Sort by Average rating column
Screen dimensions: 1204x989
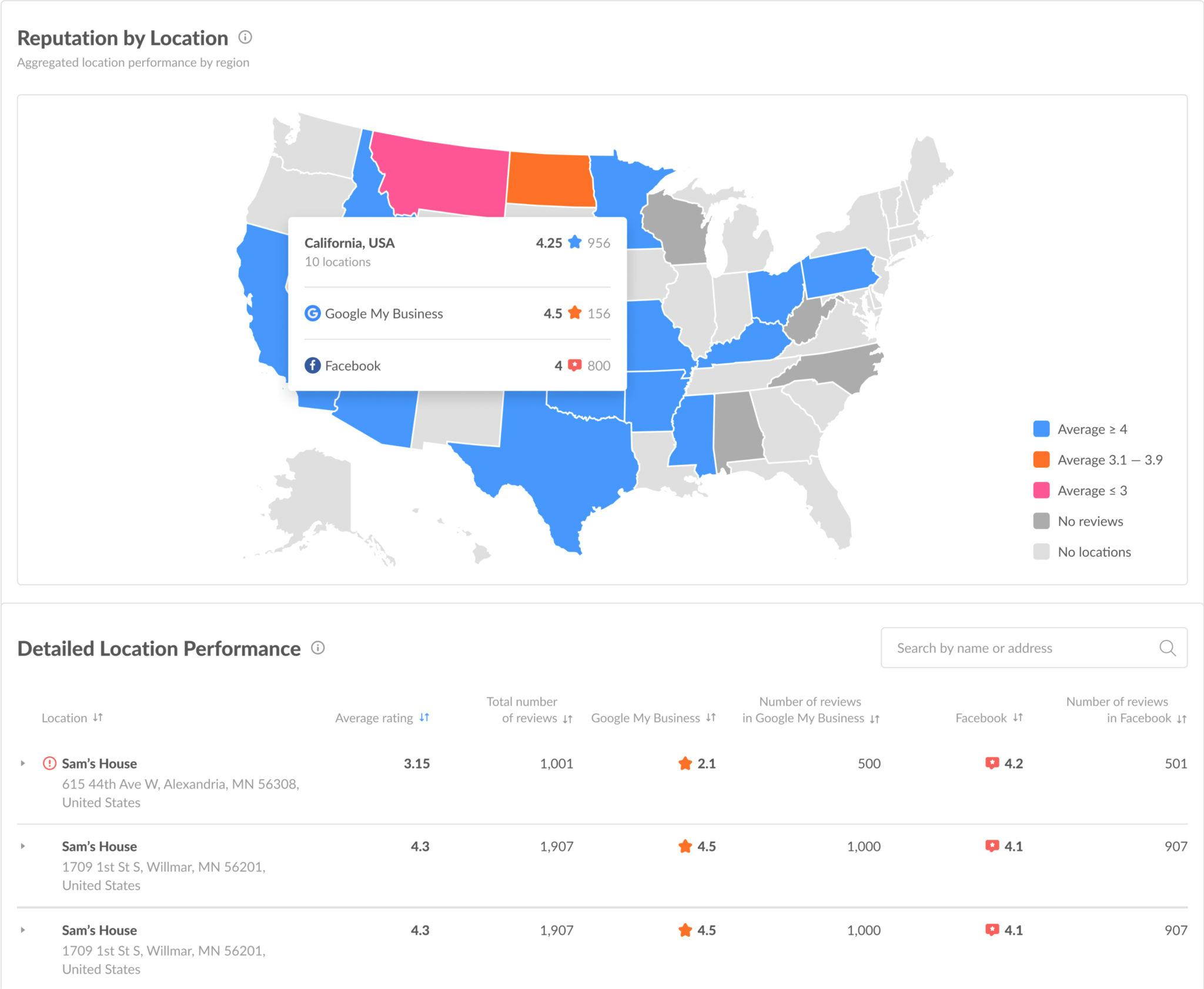[x=424, y=718]
